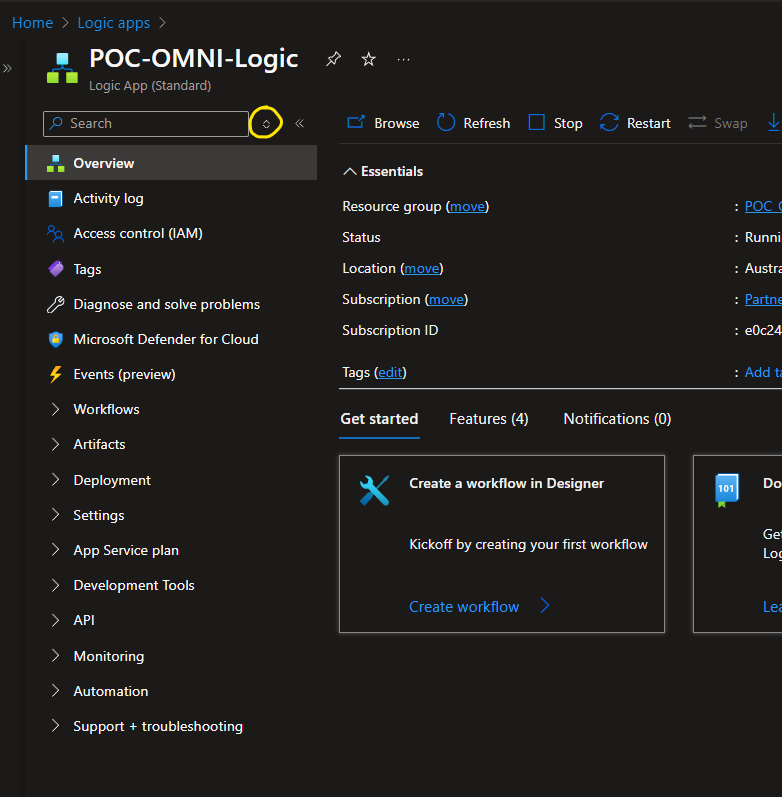Open the POC resource group link

(763, 206)
